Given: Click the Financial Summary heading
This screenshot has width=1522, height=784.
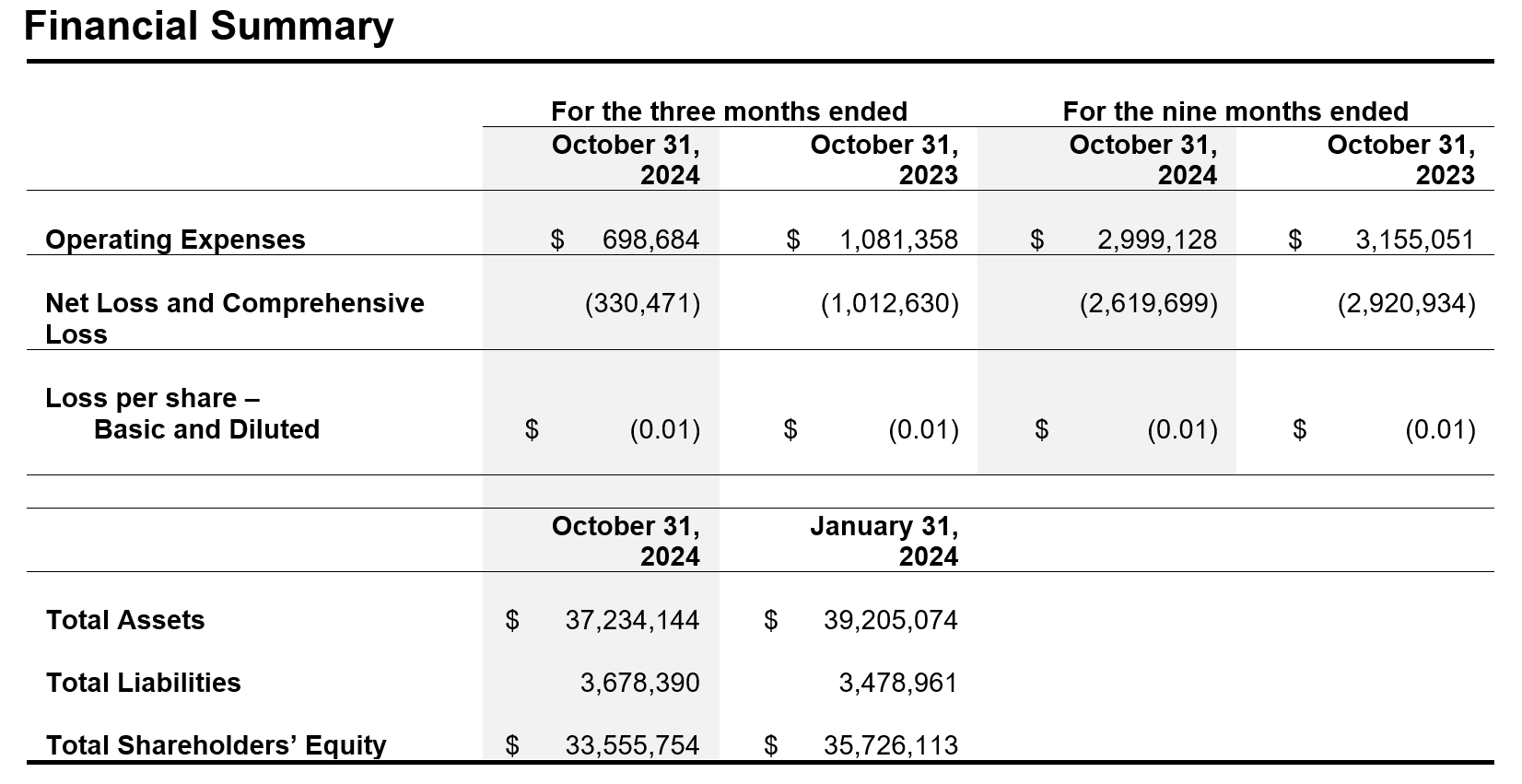Looking at the screenshot, I should point(208,26).
